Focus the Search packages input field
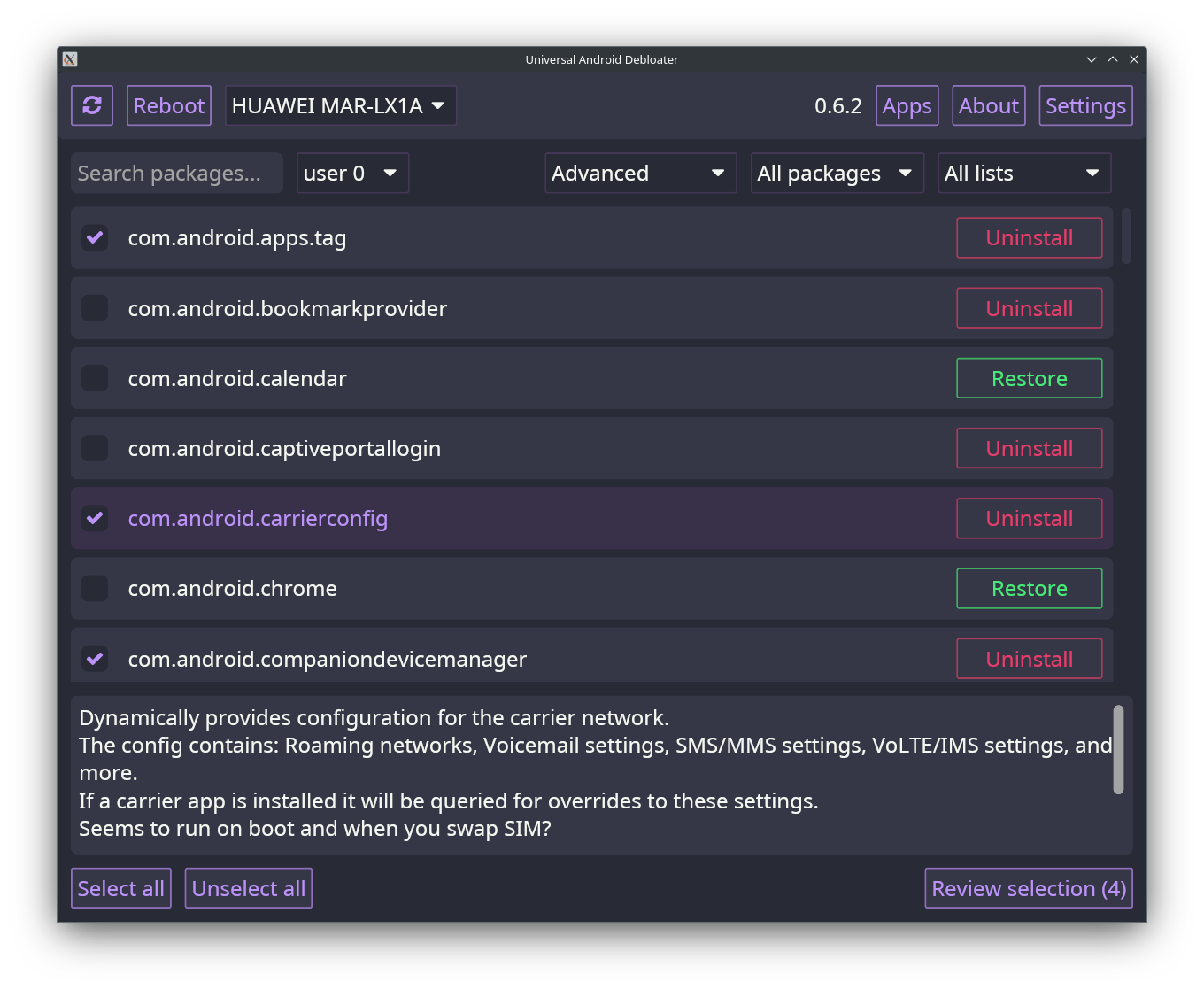1204x990 pixels. pyautogui.click(x=177, y=173)
